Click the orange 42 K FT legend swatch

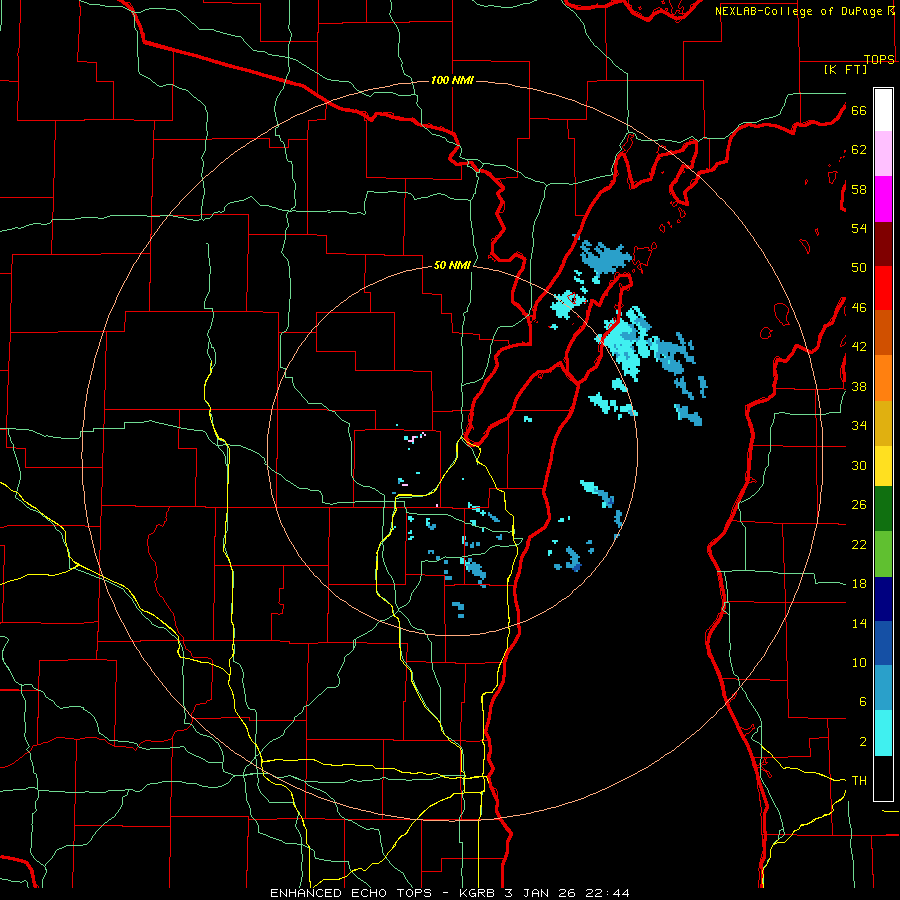point(883,378)
